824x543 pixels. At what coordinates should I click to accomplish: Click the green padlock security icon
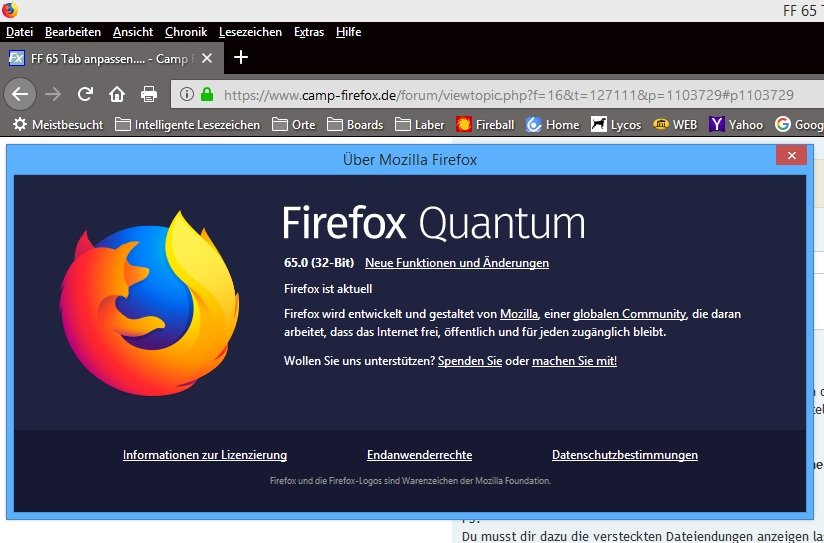tap(207, 95)
